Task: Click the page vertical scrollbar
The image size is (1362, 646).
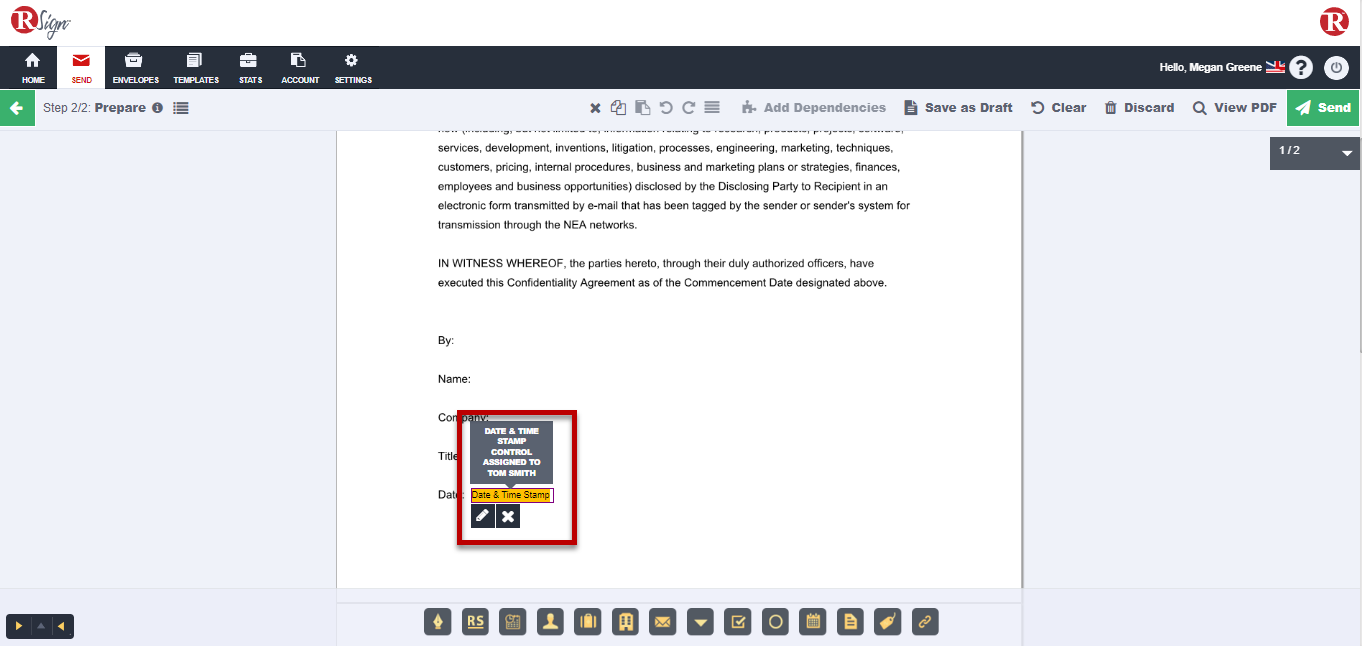Action: (x=1357, y=250)
